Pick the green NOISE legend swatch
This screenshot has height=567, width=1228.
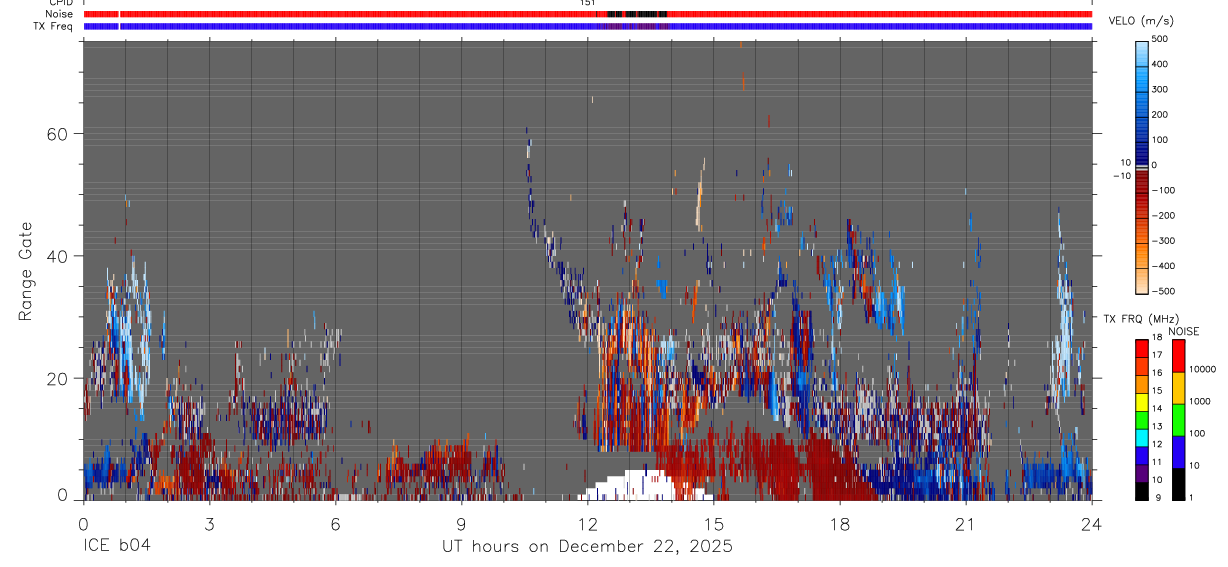click(1179, 419)
